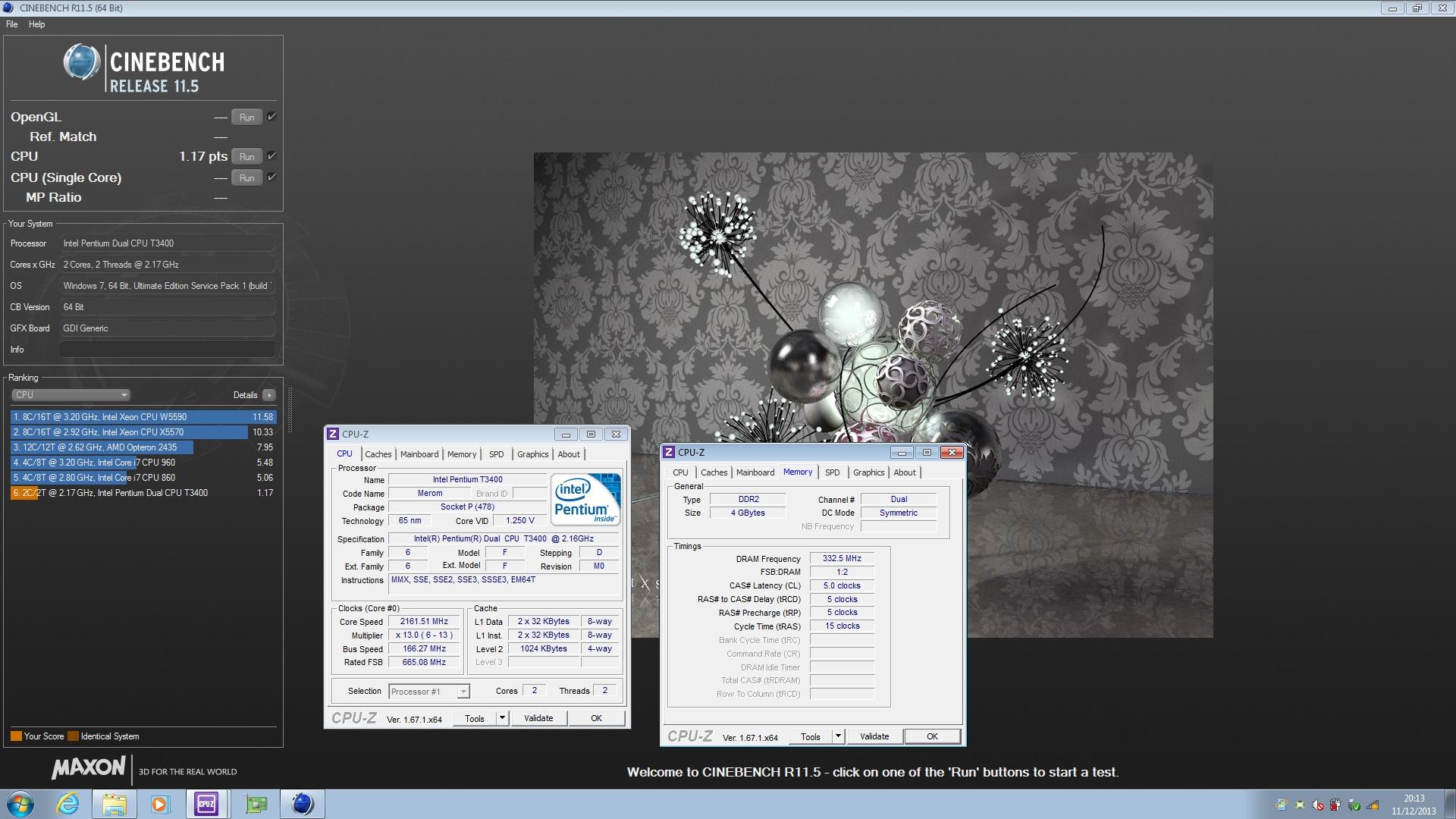The height and width of the screenshot is (819, 1456).
Task: Open Graphics tab in CPU-Z CPU window
Action: click(x=532, y=454)
